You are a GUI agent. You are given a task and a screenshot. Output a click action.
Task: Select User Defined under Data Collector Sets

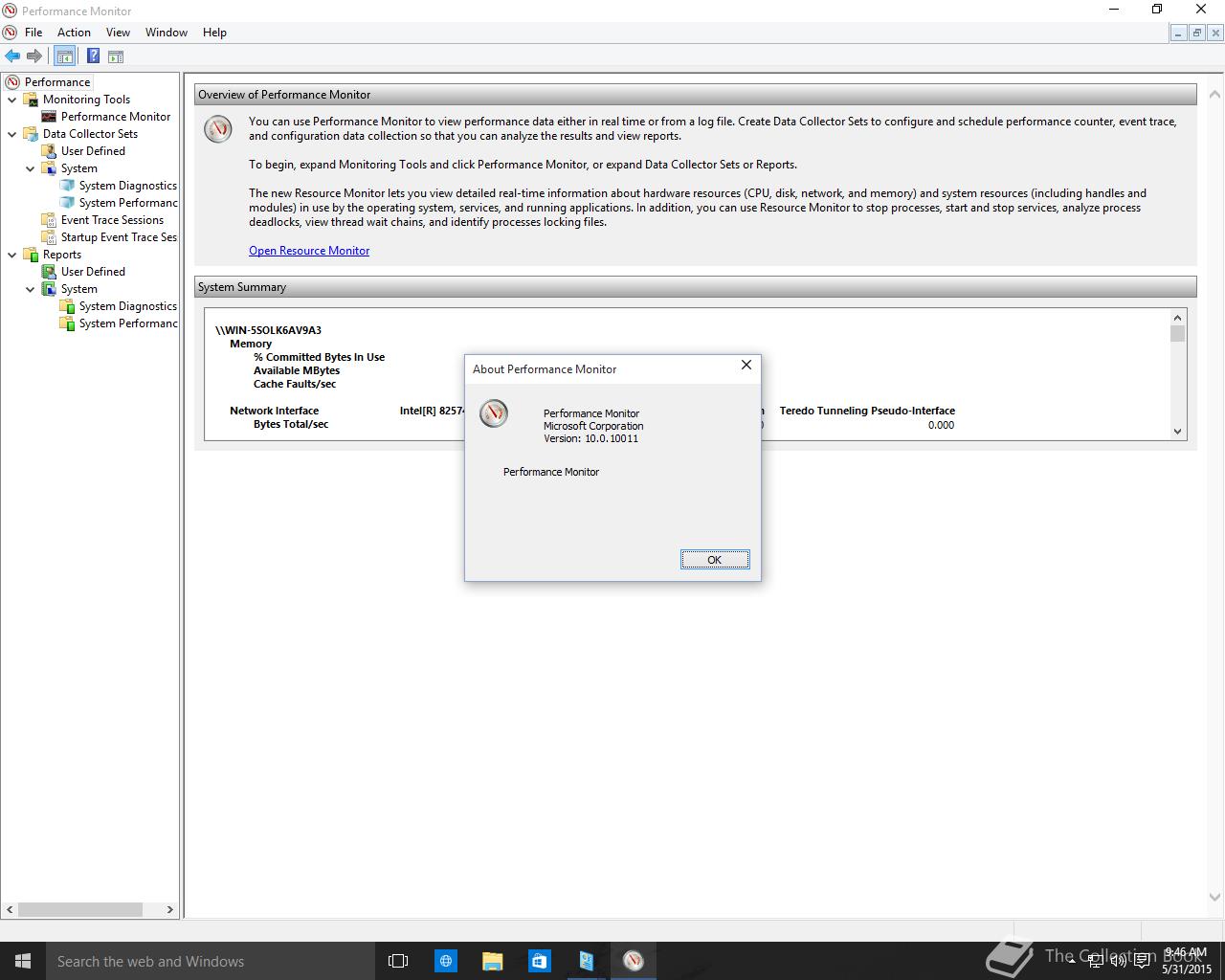[93, 151]
